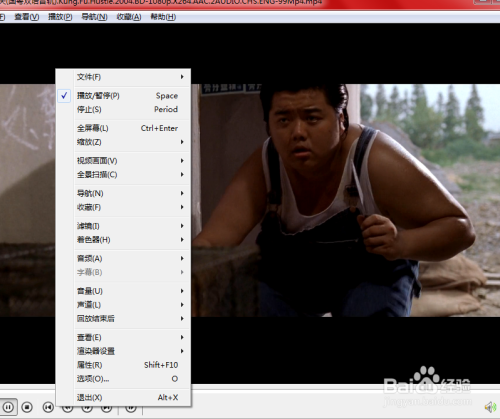Open the 收藏(A) menu in menu bar
500x419 pixels.
pyautogui.click(x=129, y=17)
